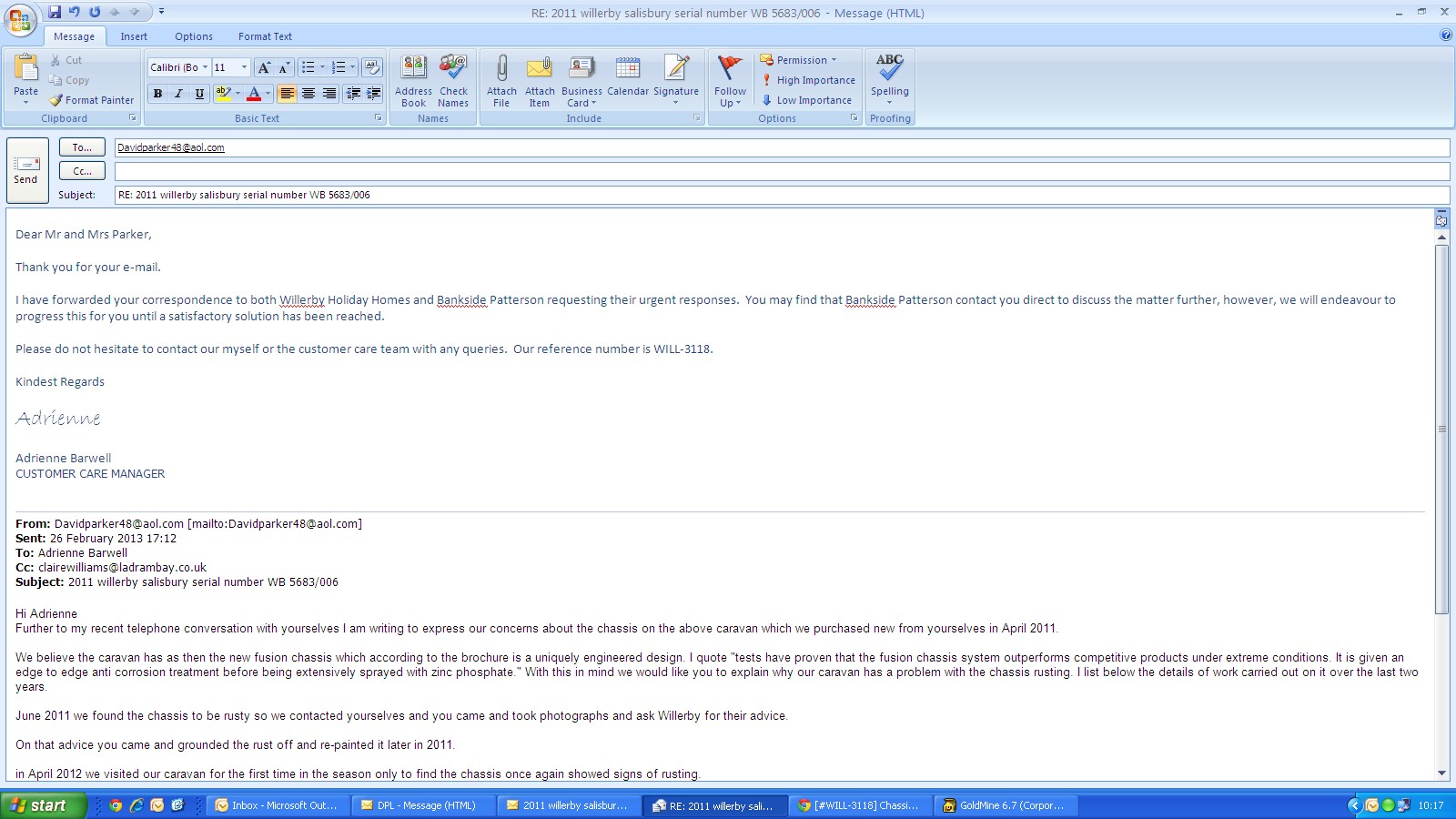The image size is (1456, 819).
Task: Paste clipboard contents with the Paste icon
Action: (26, 69)
